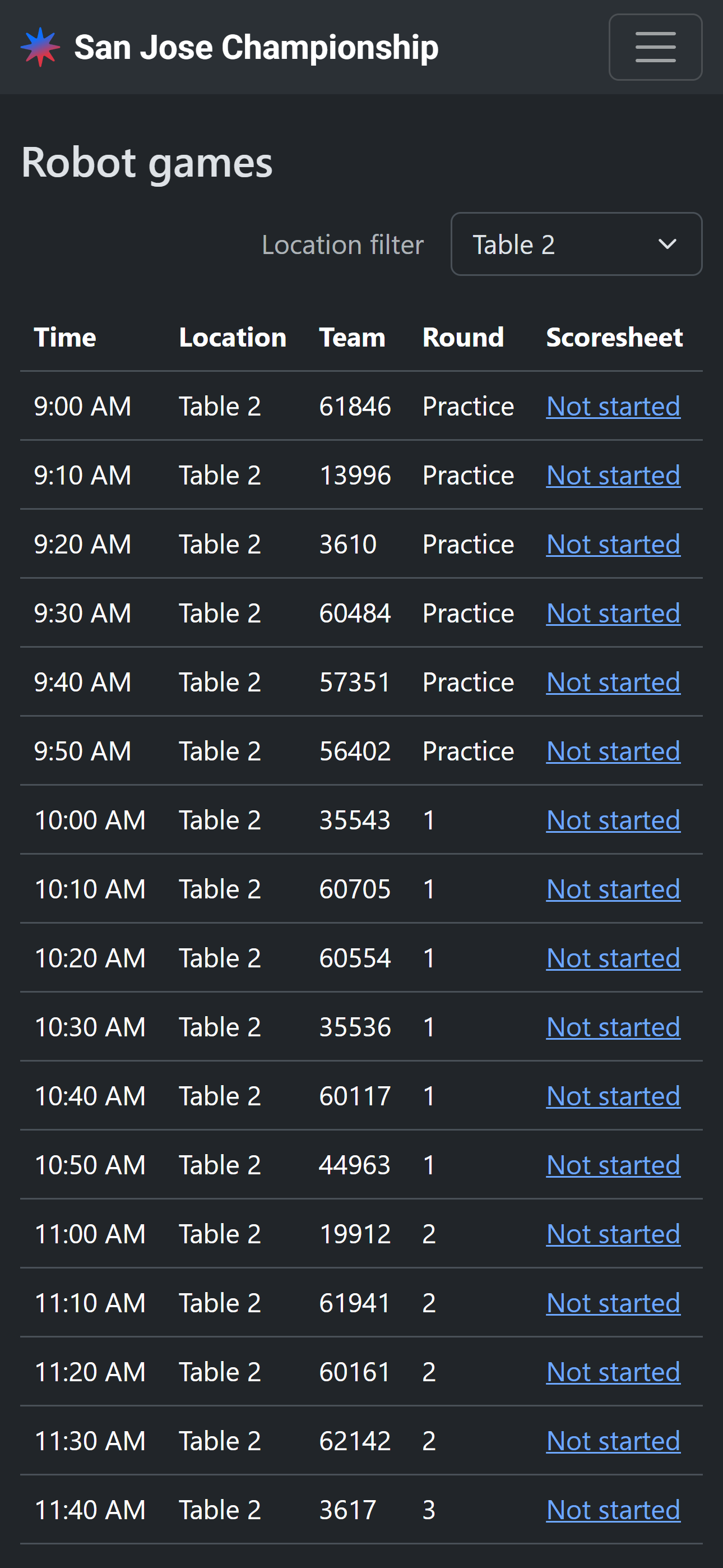Open scoresheet for team 35543

(613, 820)
